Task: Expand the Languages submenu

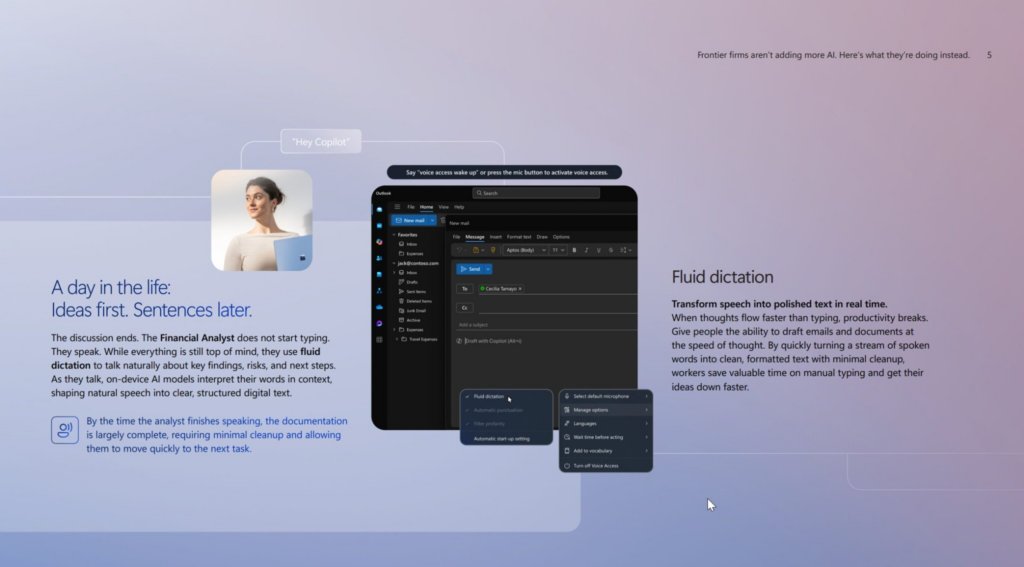Action: [x=647, y=423]
